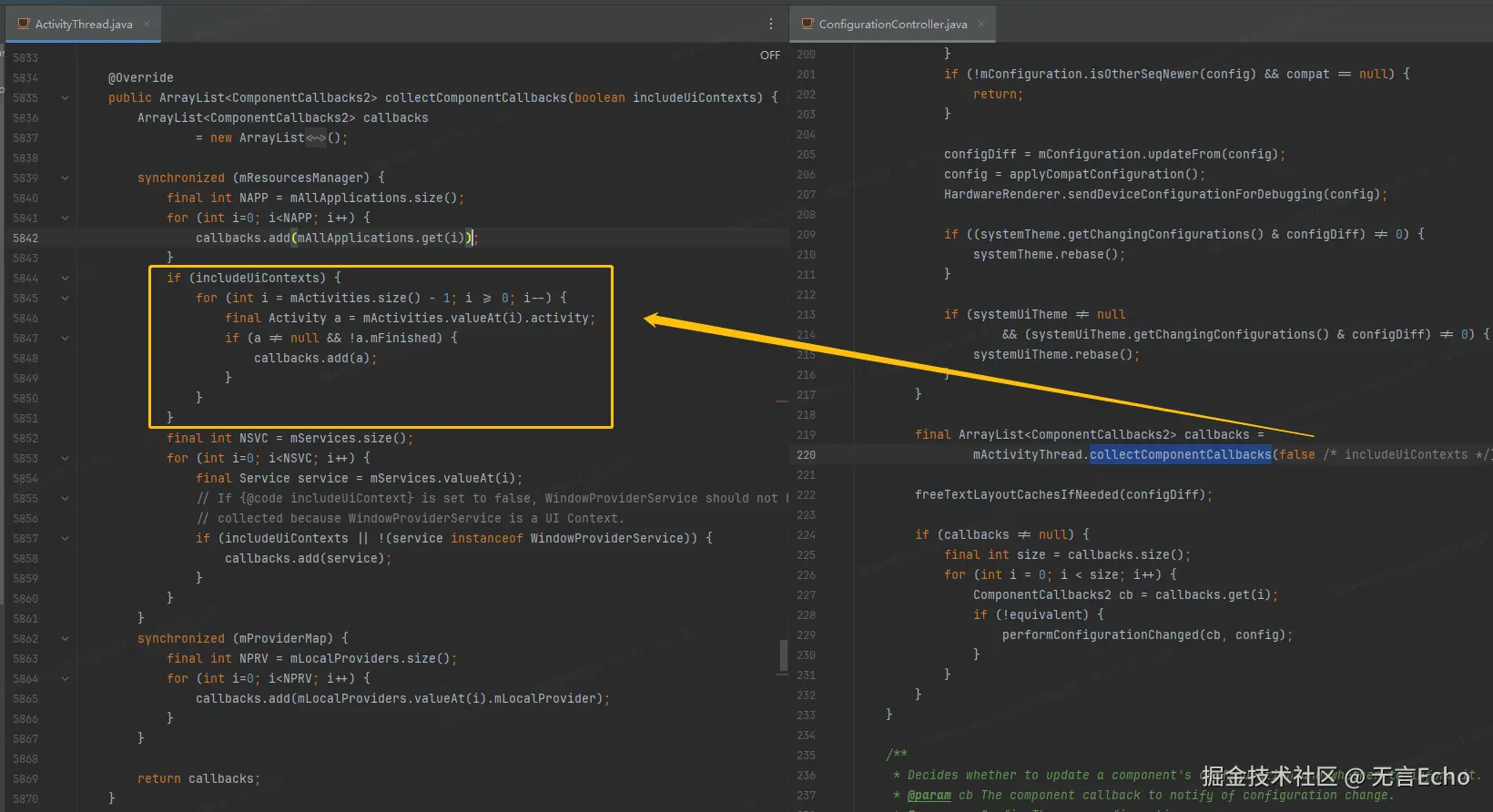Close the ConfigurationController.java tab
The image size is (1493, 812).
[981, 25]
